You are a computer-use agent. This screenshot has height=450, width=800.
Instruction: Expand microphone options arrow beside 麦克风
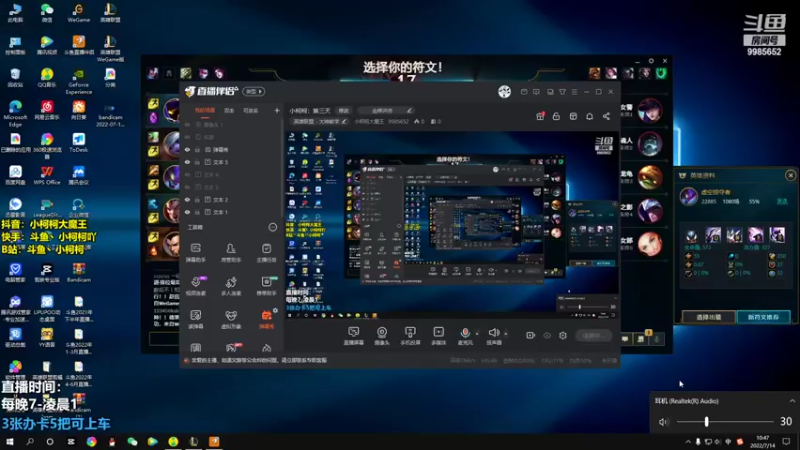point(477,334)
